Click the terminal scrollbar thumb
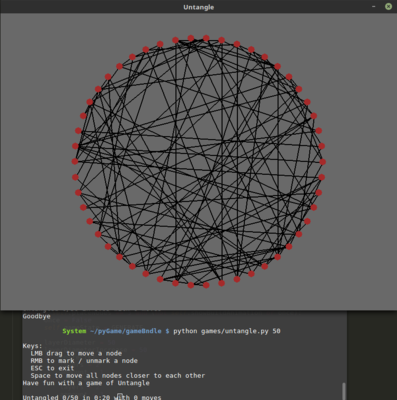The height and width of the screenshot is (400, 397). [344, 391]
